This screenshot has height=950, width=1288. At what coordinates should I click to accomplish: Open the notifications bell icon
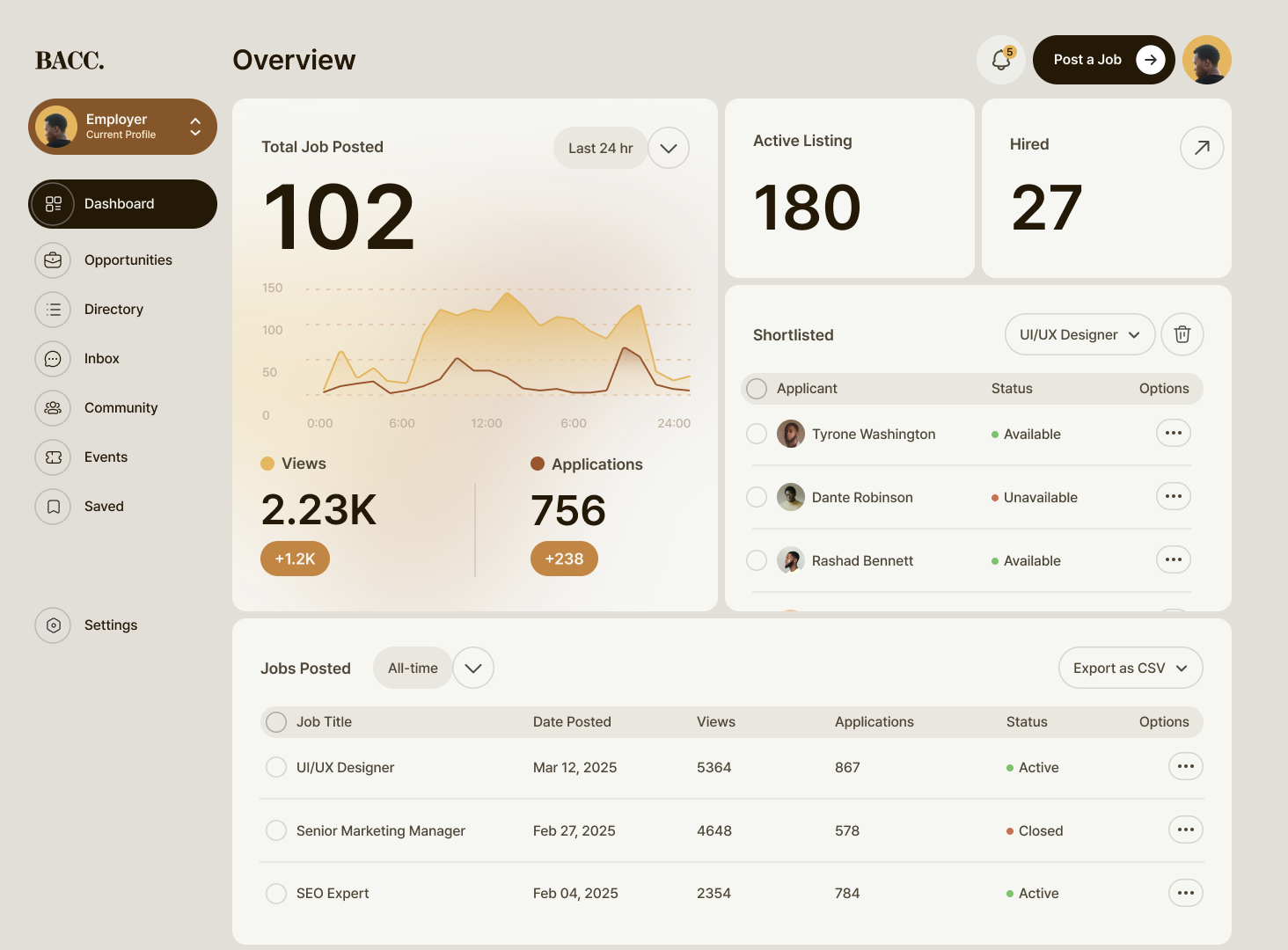click(1000, 60)
